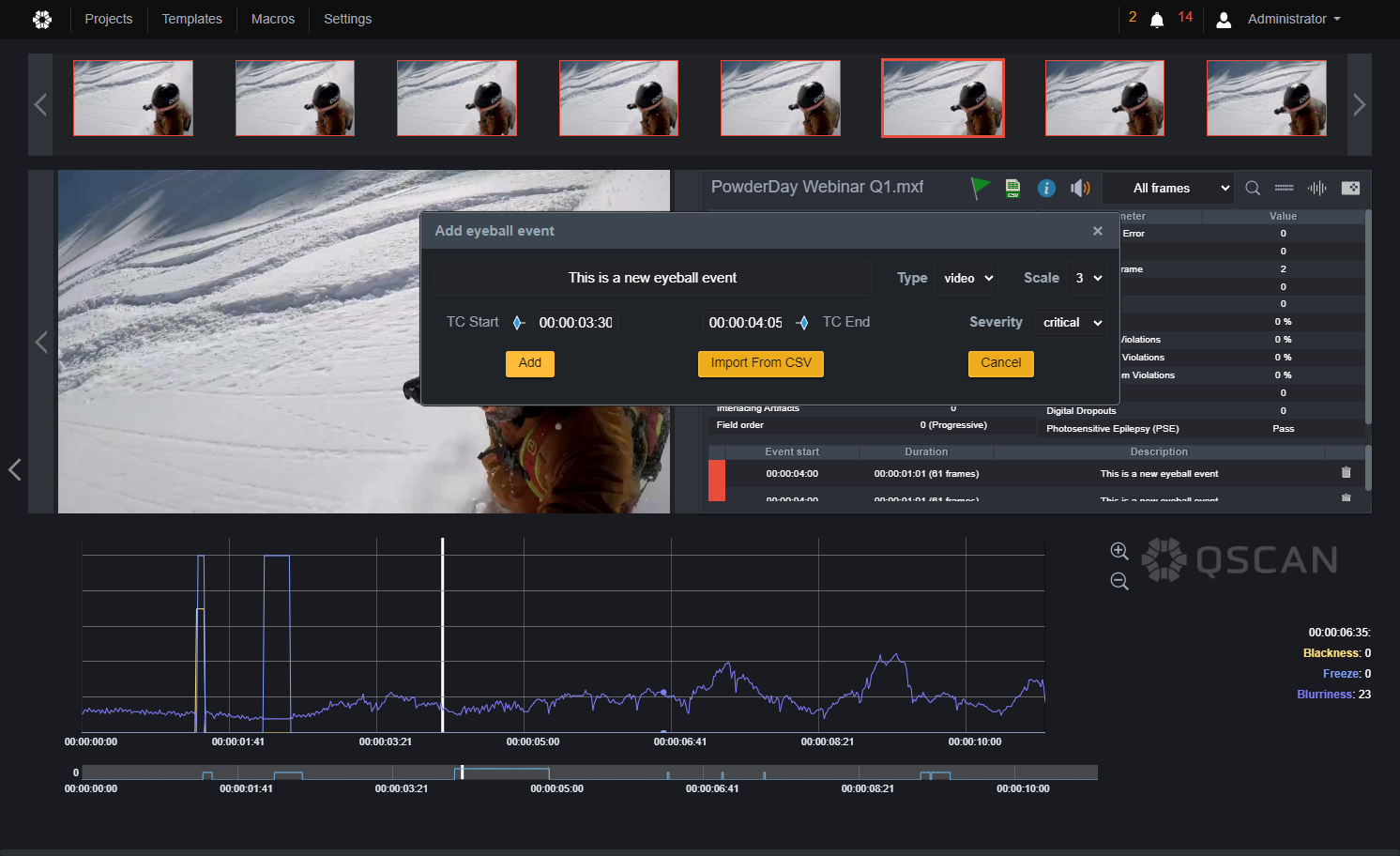
Task: Open the Settings menu
Action: pos(348,19)
